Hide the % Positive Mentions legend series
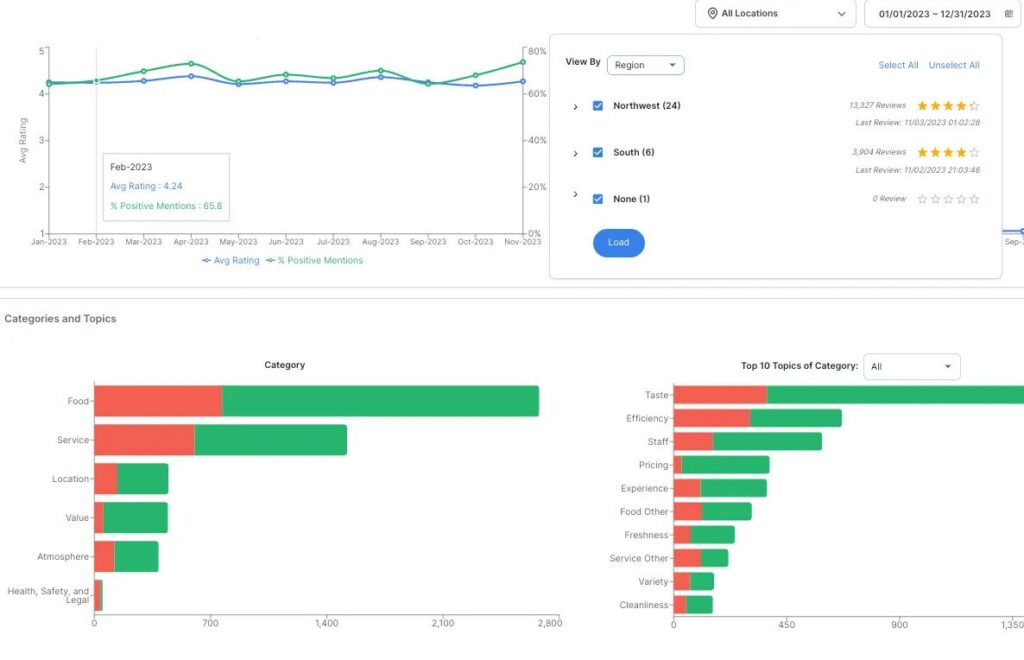The image size is (1024, 660). click(314, 260)
